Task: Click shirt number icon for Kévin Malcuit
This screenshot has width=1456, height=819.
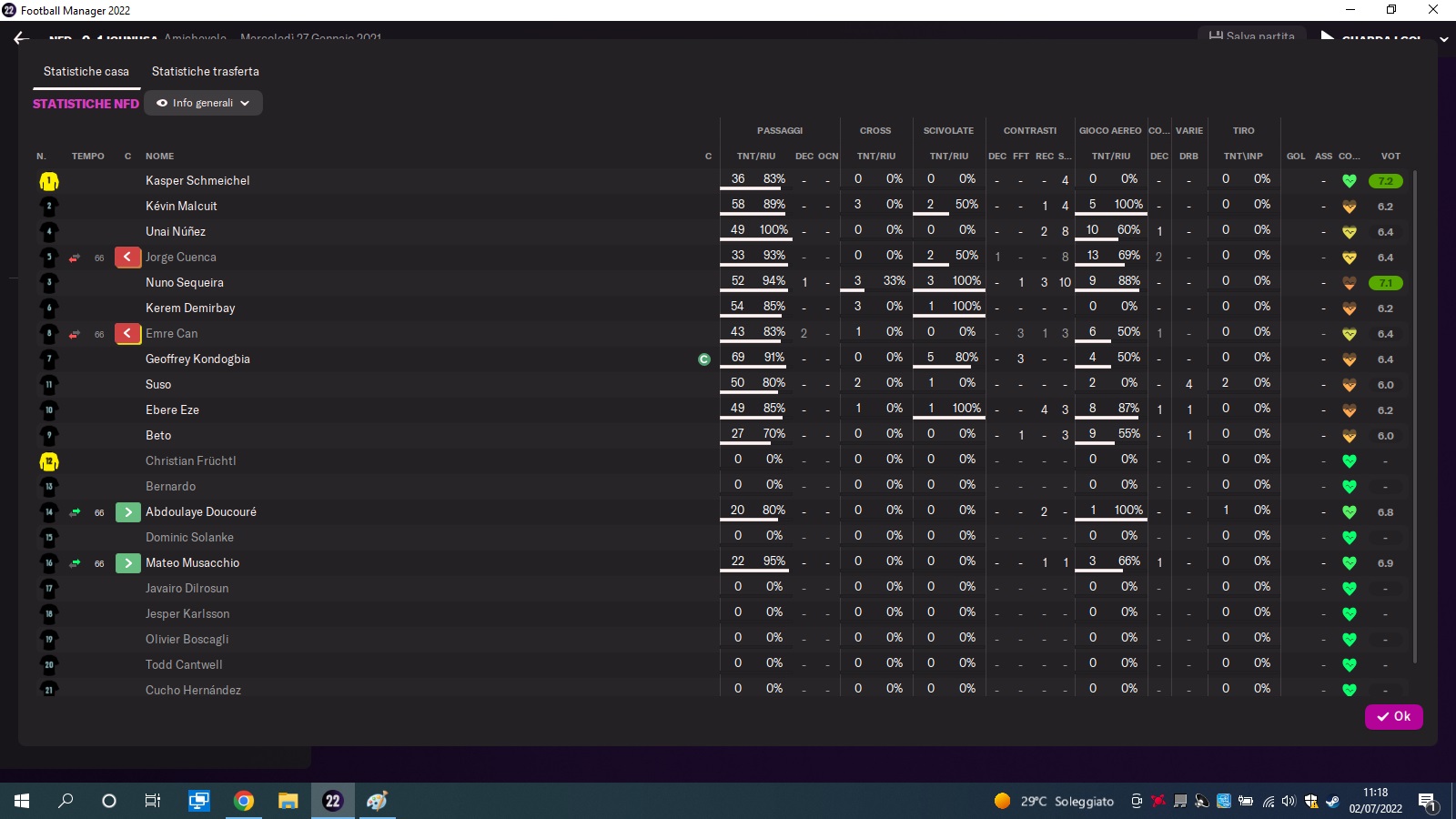Action: click(x=49, y=207)
